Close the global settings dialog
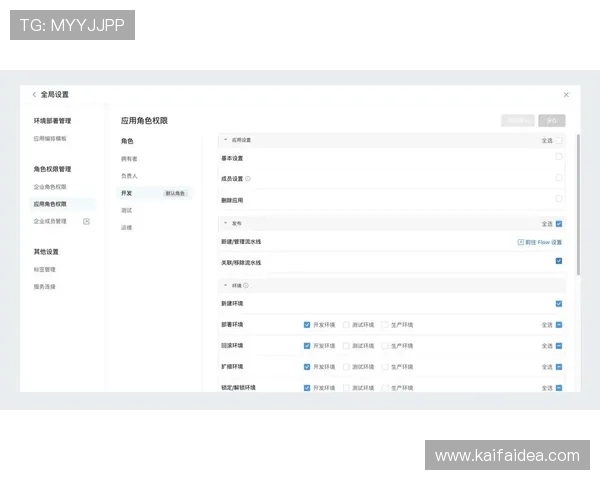 point(566,95)
